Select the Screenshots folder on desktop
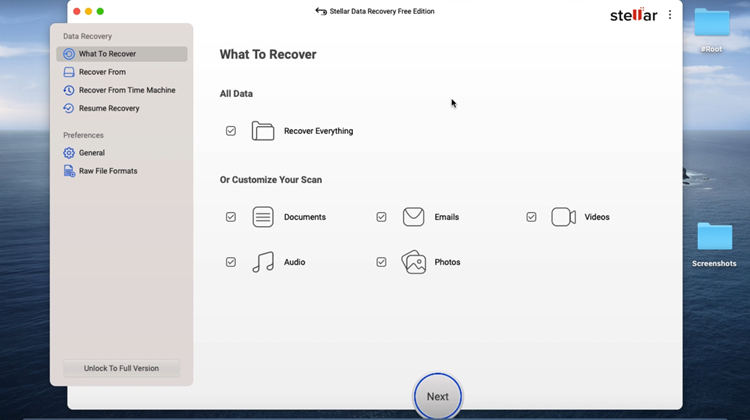Screen dimensions: 750x420 point(714,244)
